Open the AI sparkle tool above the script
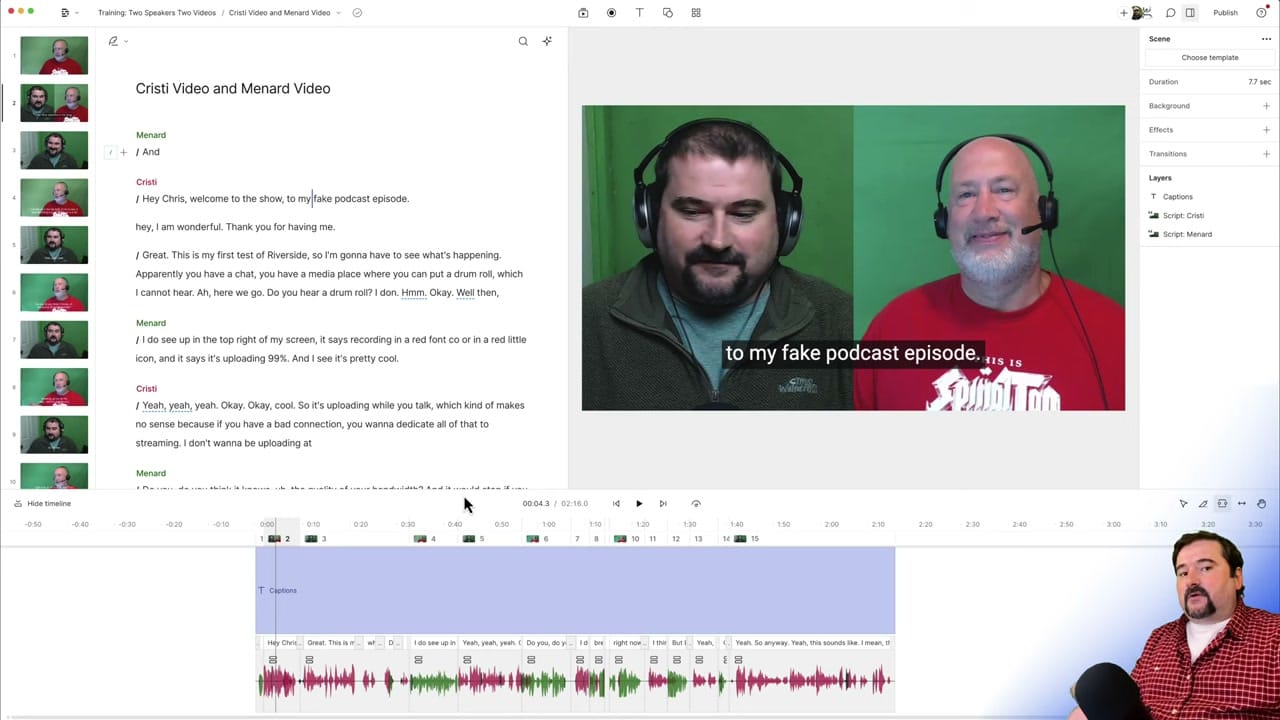The image size is (1280, 720). [x=546, y=41]
